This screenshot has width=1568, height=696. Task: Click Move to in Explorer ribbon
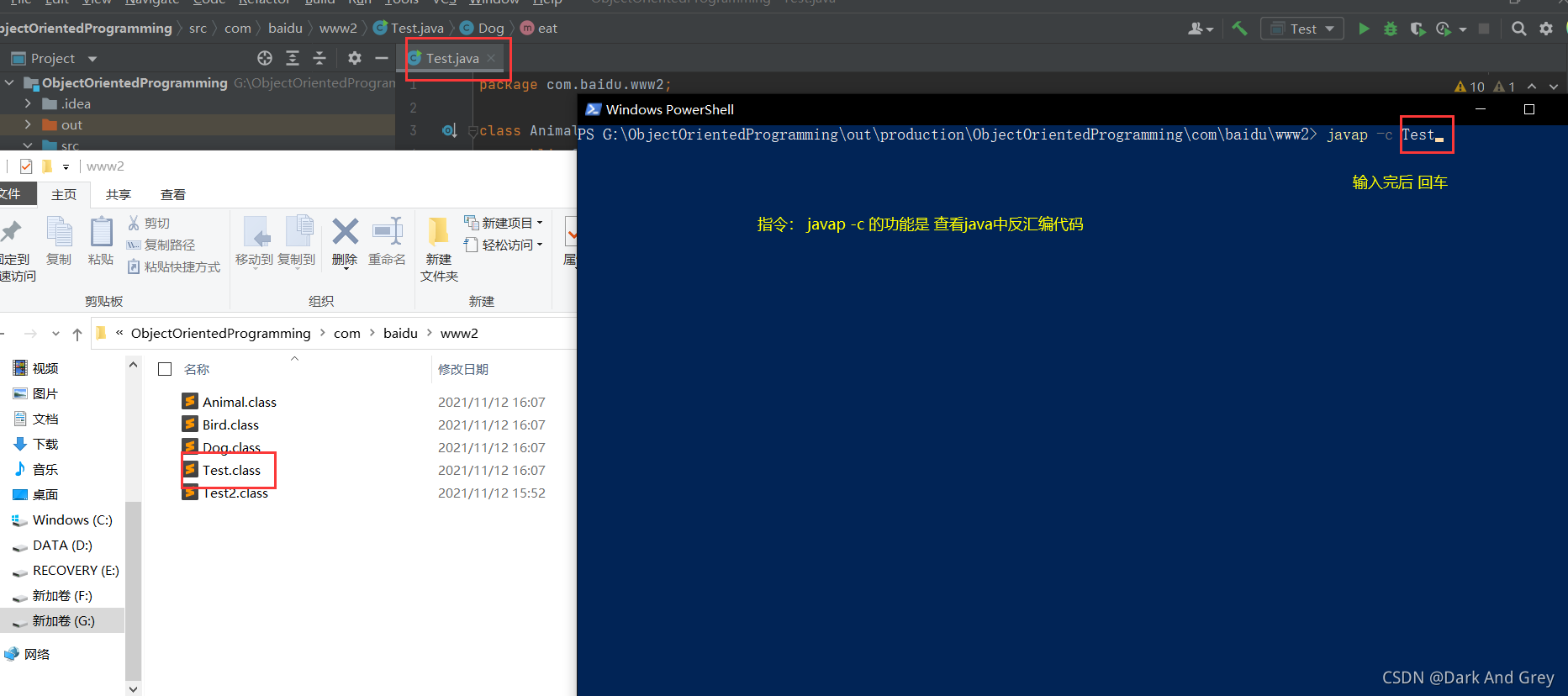pos(254,241)
